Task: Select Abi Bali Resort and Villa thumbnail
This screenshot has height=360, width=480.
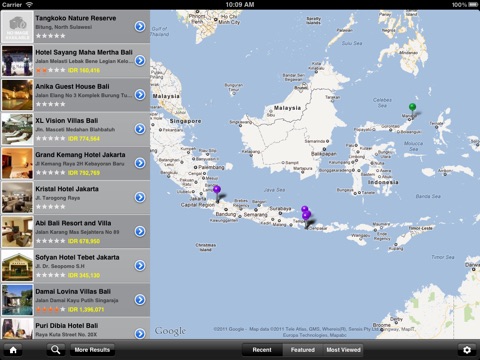Action: point(17,232)
